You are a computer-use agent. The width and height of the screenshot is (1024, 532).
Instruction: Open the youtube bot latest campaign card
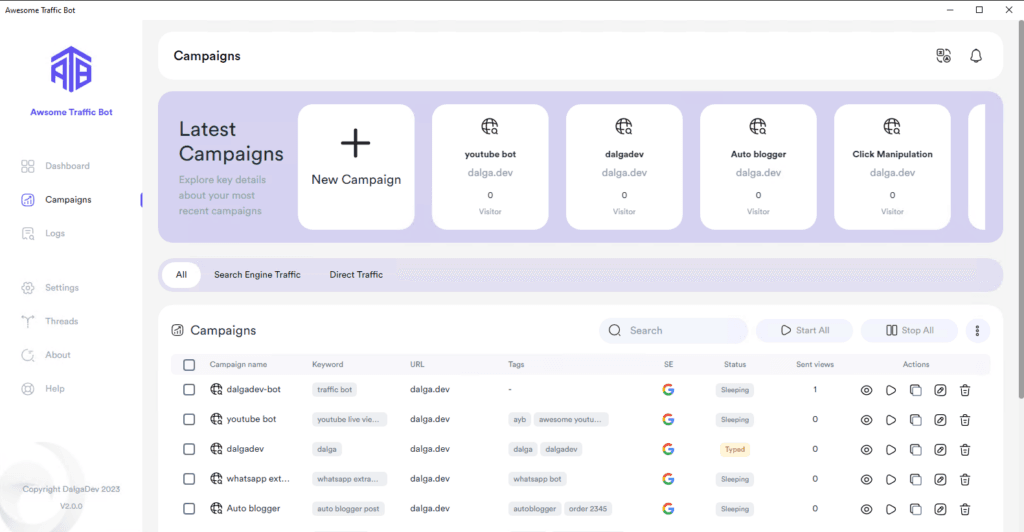(x=490, y=167)
